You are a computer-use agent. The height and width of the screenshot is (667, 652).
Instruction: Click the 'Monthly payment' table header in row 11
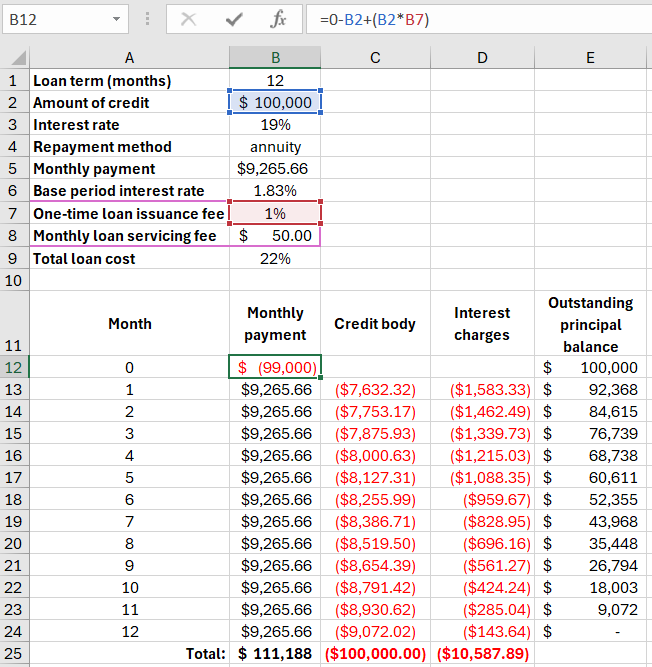275,324
